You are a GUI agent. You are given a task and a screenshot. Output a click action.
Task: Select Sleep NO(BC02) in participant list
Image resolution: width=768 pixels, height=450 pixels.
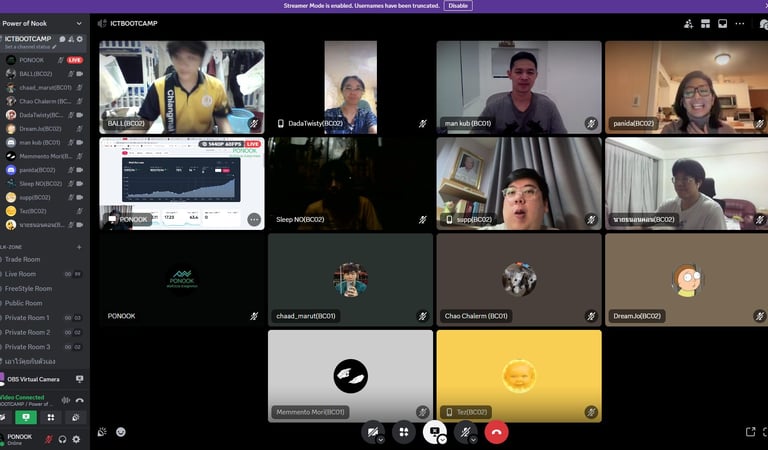[x=44, y=184]
